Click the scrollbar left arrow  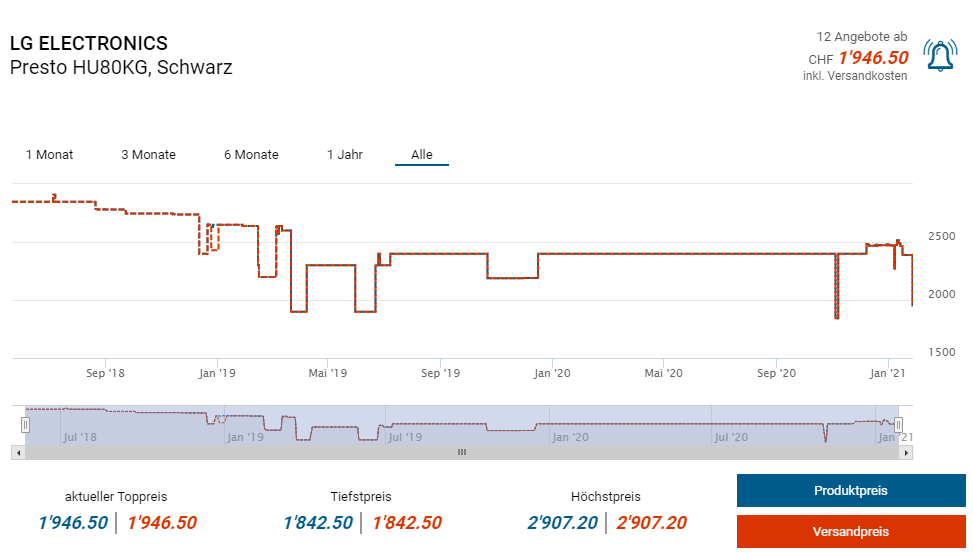(x=18, y=452)
